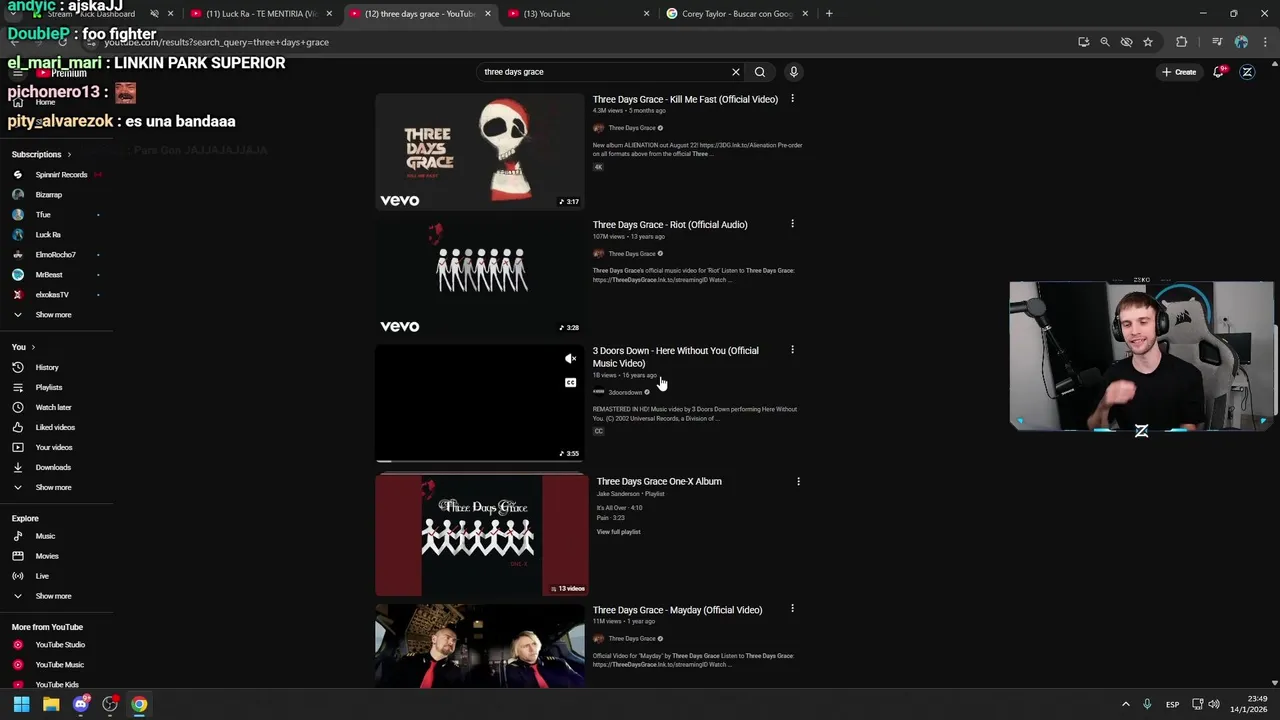This screenshot has height=720, width=1280.
Task: Clear the YouTube search box text
Action: 736,72
